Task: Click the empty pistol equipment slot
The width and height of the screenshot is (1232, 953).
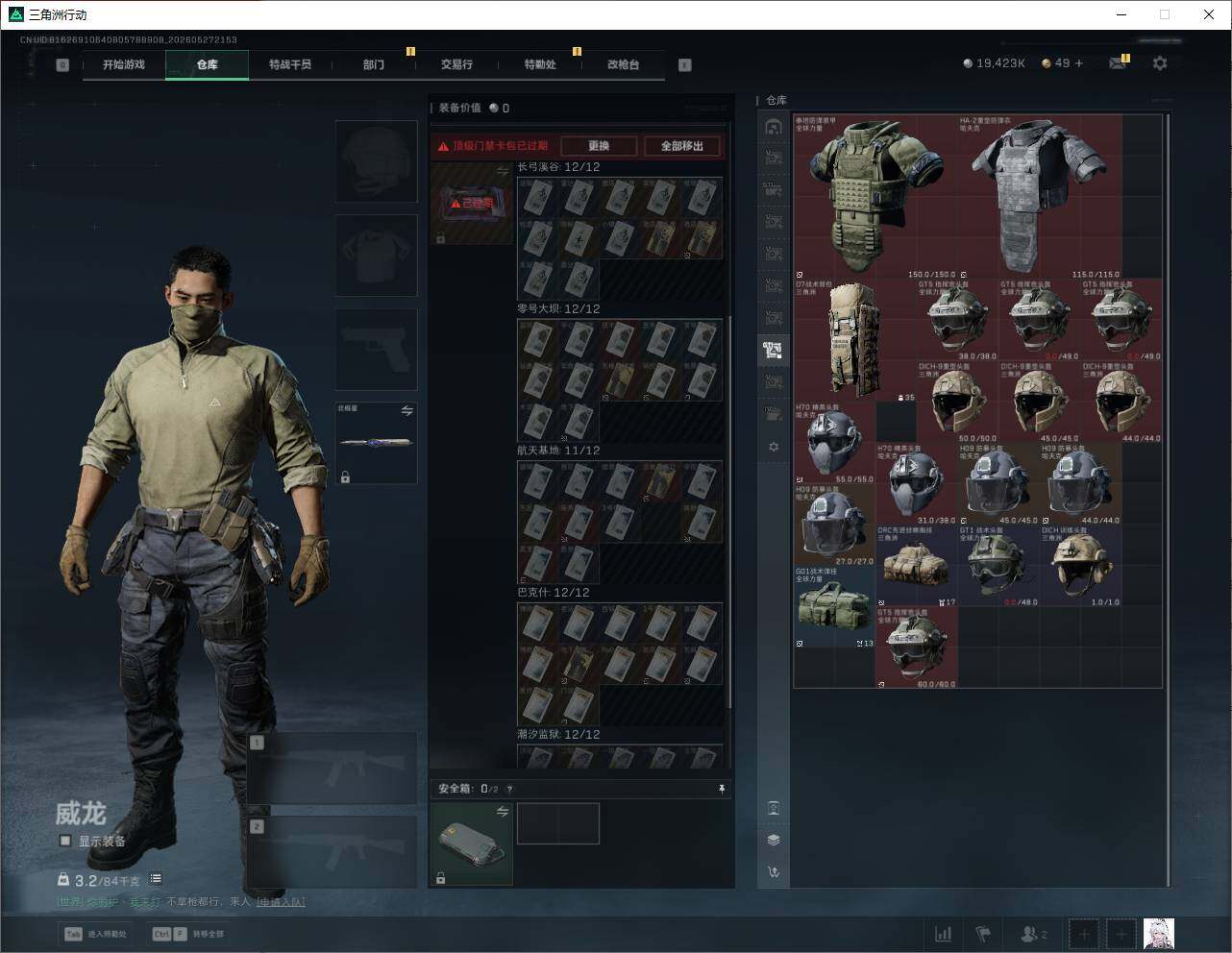Action: 376,349
